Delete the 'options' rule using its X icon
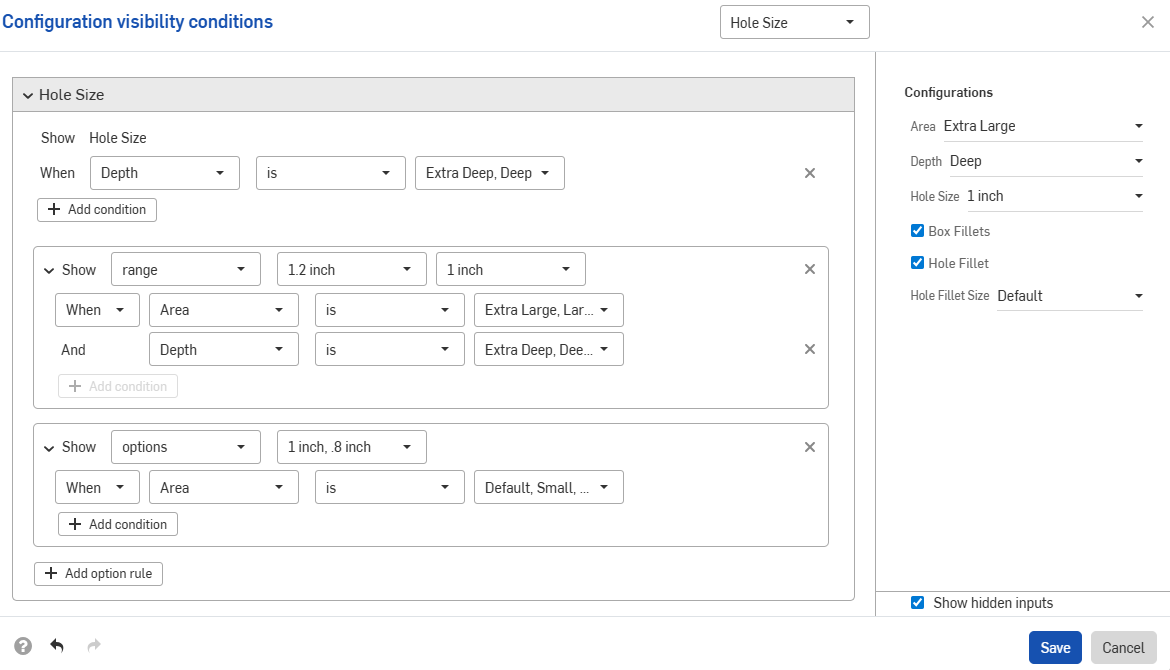This screenshot has height=670, width=1170. [810, 446]
